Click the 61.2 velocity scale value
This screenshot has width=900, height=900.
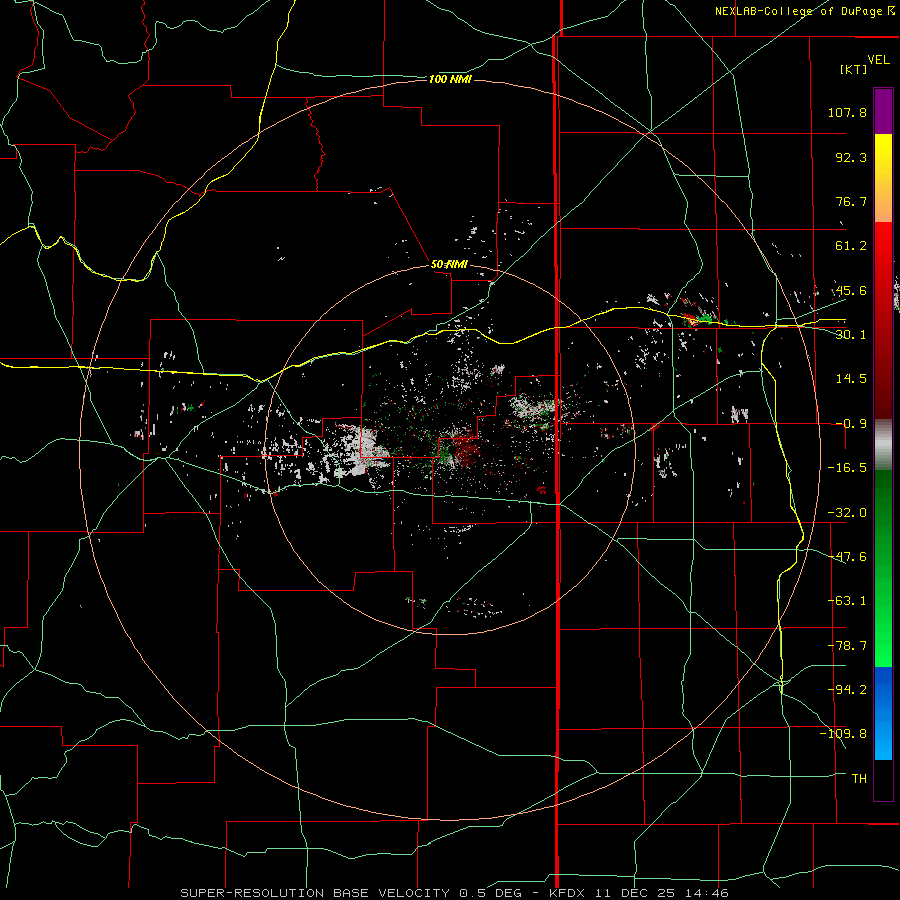coord(851,246)
